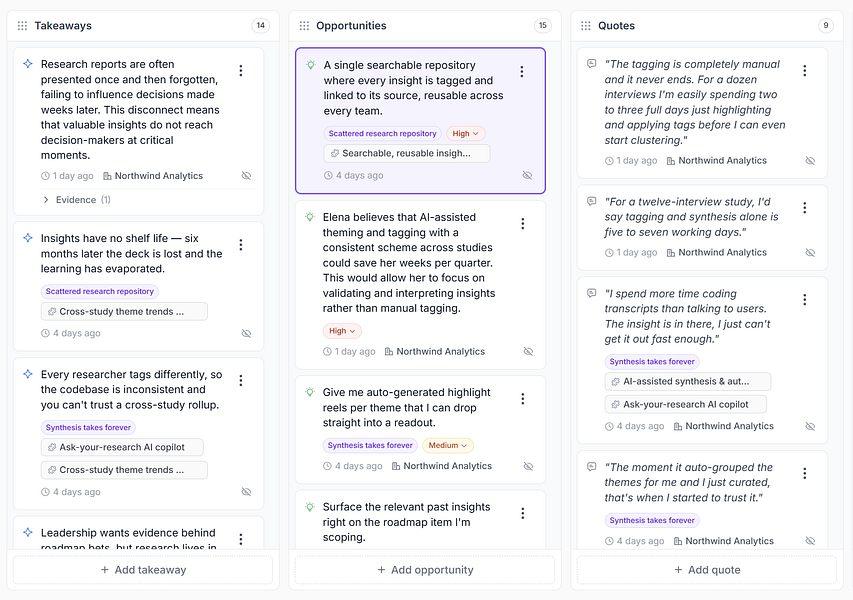Click quote bubble icon on twelve-interview quote
Screen dimensions: 853x600
point(591,201)
